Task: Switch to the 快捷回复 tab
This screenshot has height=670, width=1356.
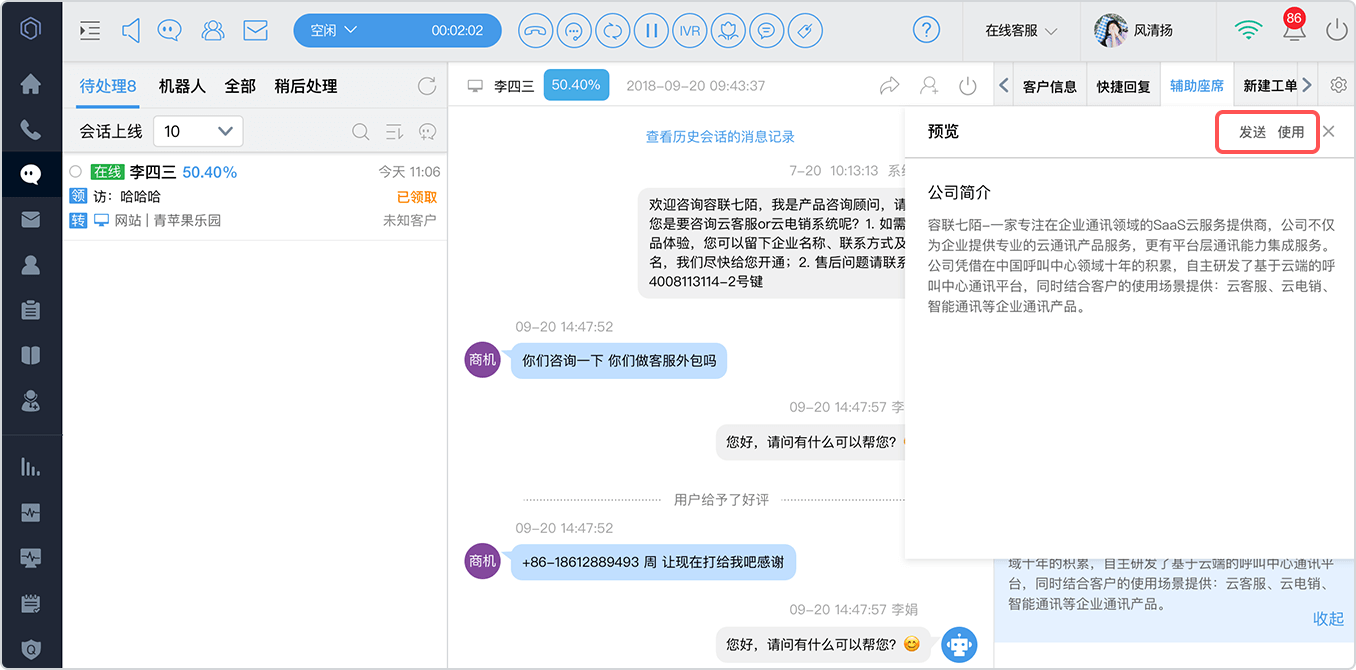Action: (x=1123, y=86)
